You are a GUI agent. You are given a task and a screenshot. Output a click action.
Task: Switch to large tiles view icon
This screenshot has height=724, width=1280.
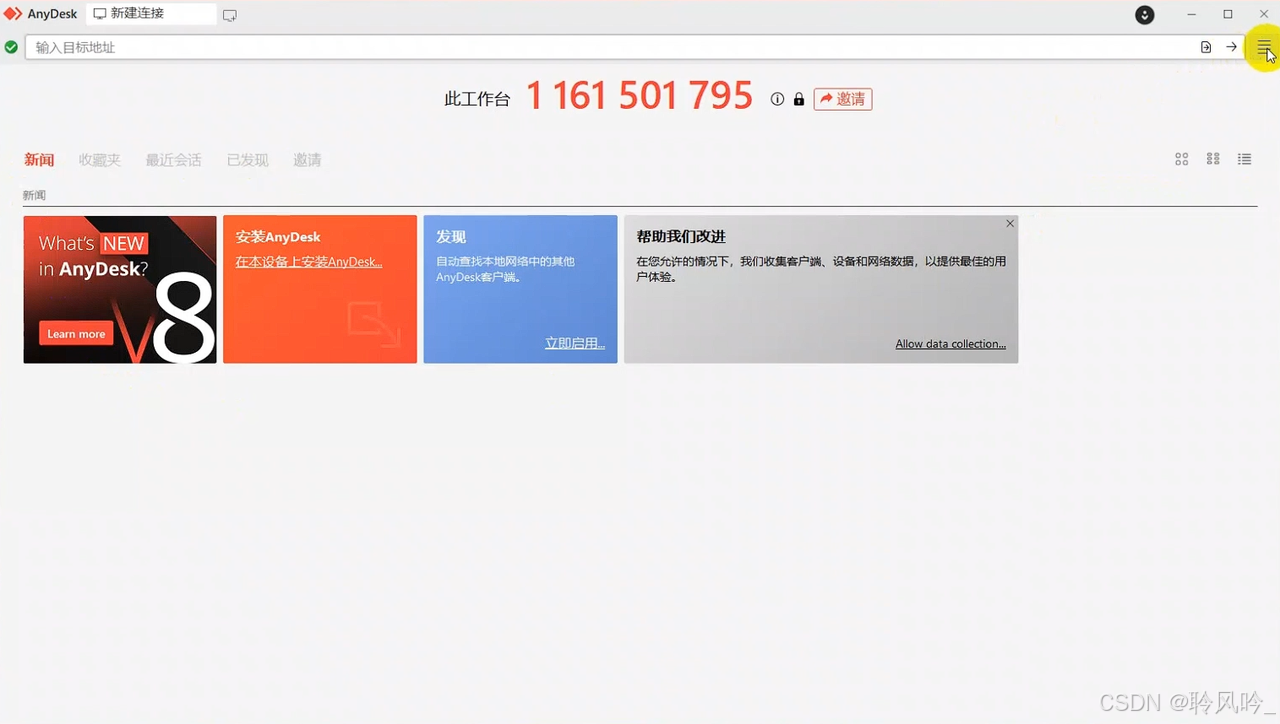(x=1181, y=159)
